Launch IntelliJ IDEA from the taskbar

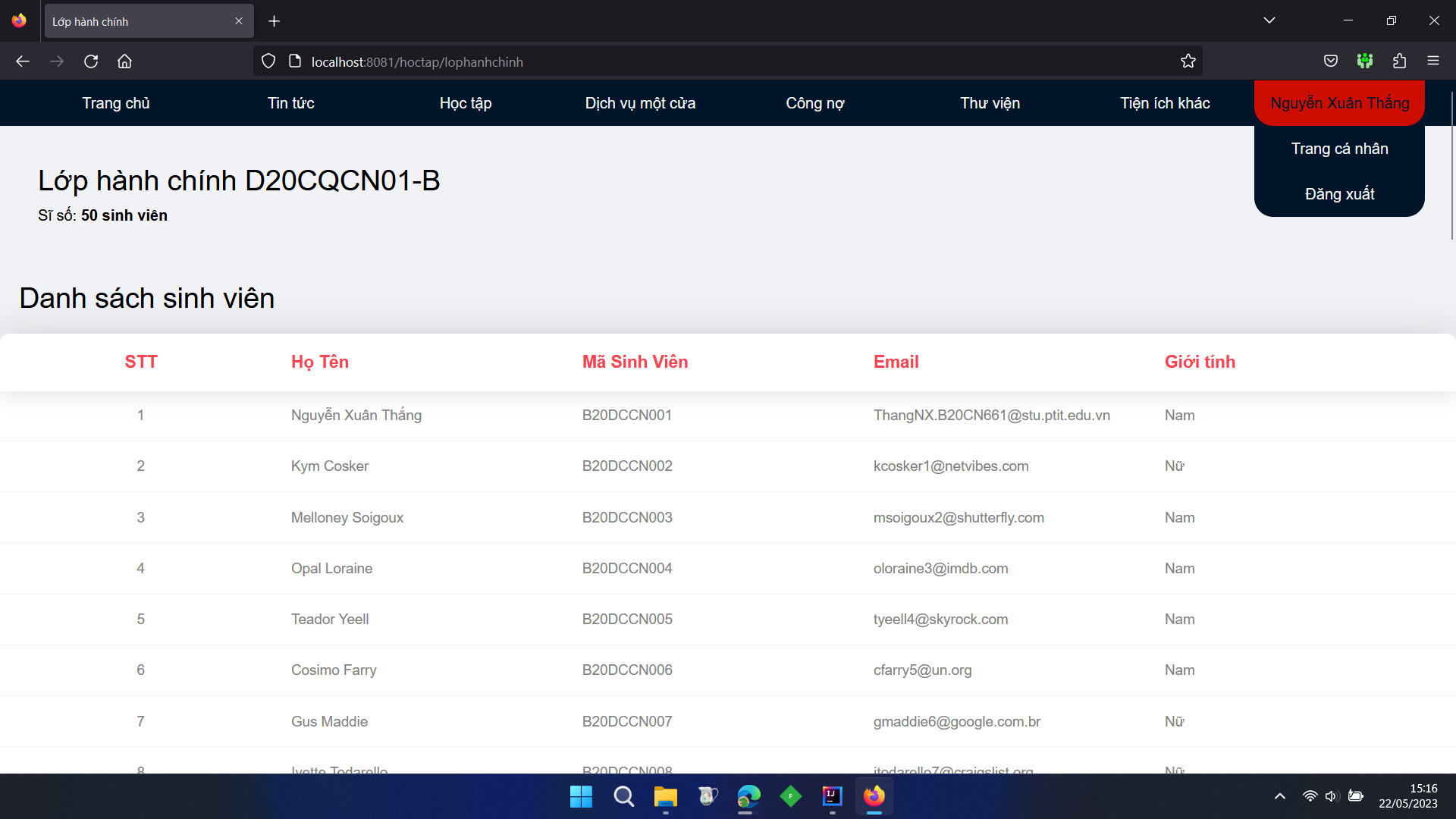(832, 797)
